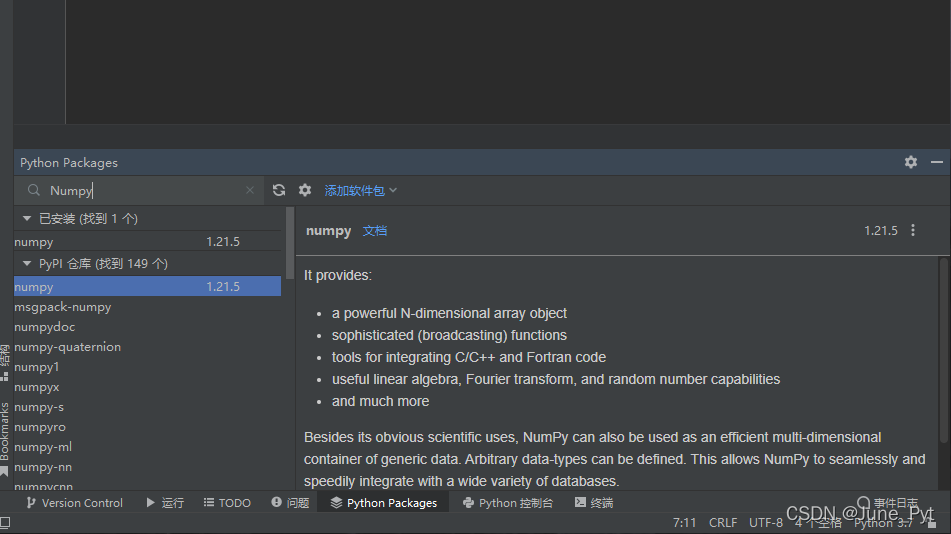
Task: Open the Version Control tab
Action: (74, 503)
